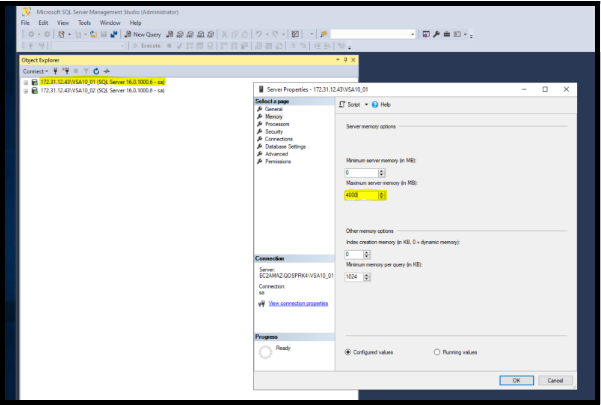Image resolution: width=601 pixels, height=405 pixels.
Task: Open the Connect dropdown in Object Explorer
Action: [x=35, y=71]
